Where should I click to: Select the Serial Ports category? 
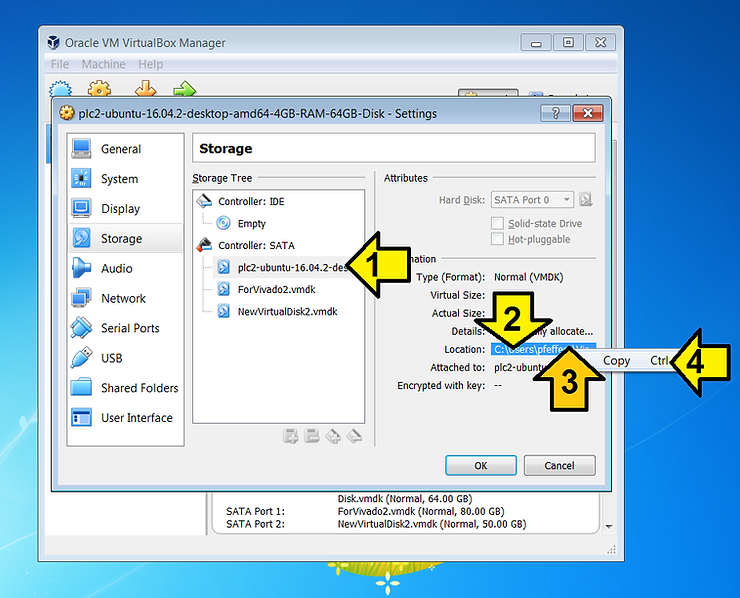coord(129,329)
